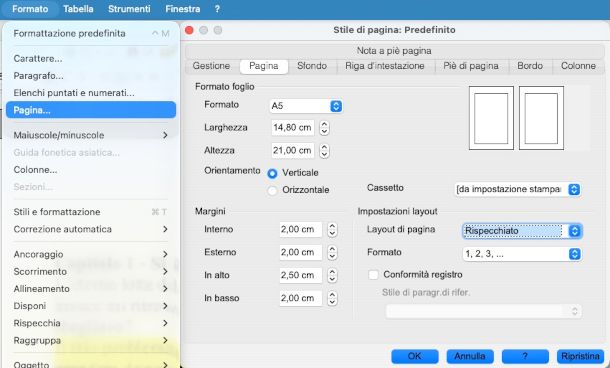Click the Esterno margin field
This screenshot has height=368, width=610.
point(300,252)
